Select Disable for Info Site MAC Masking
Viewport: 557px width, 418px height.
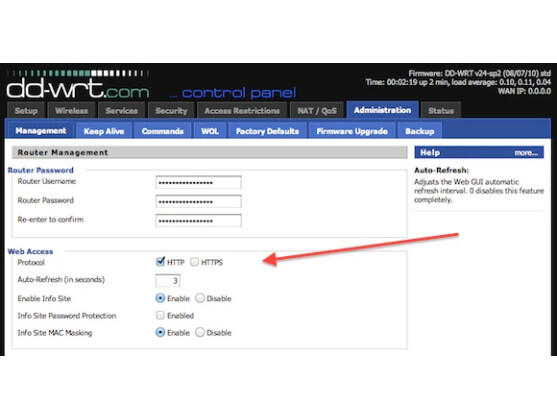pos(200,332)
